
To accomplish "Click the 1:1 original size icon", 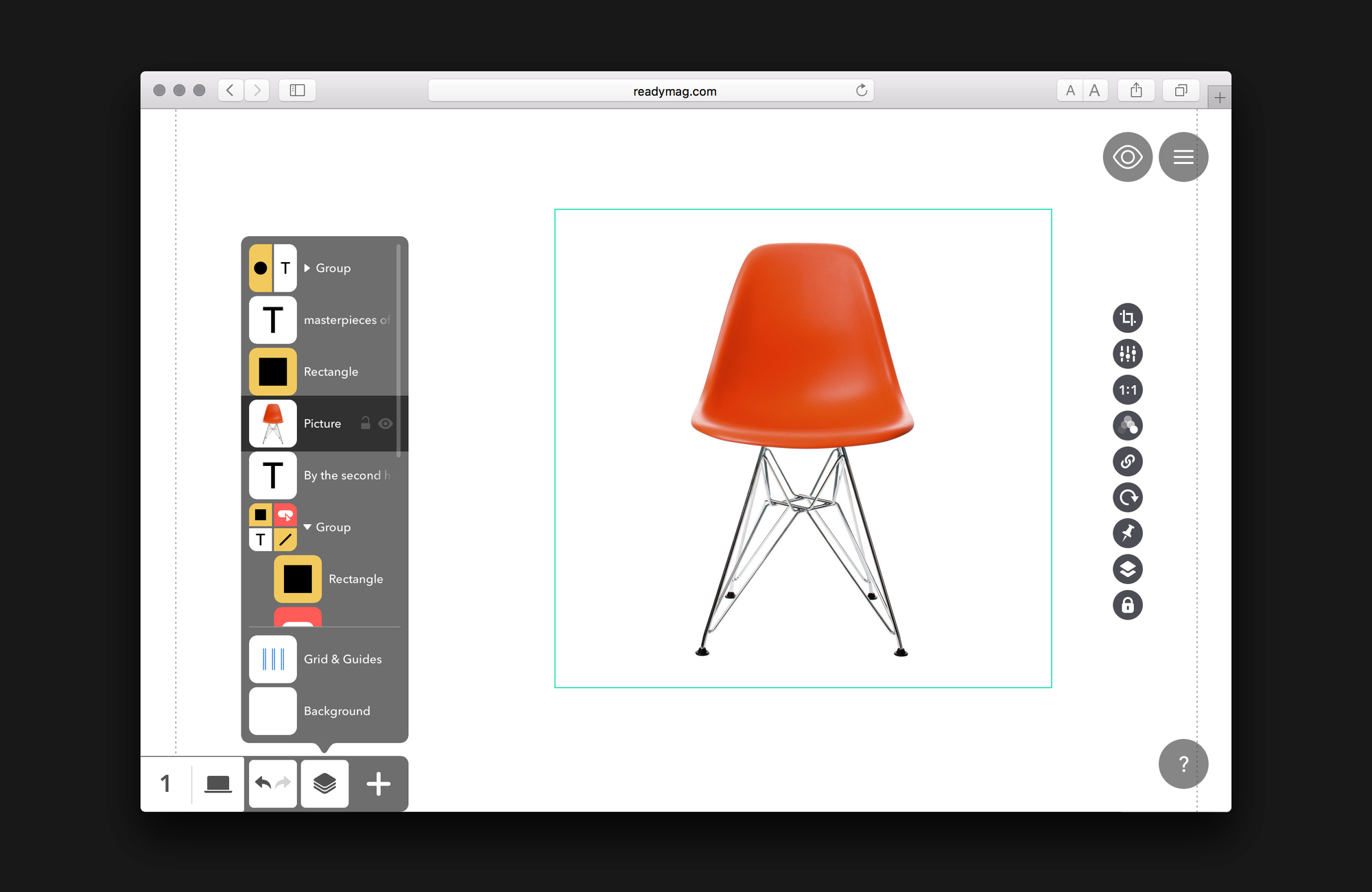I will coord(1127,390).
